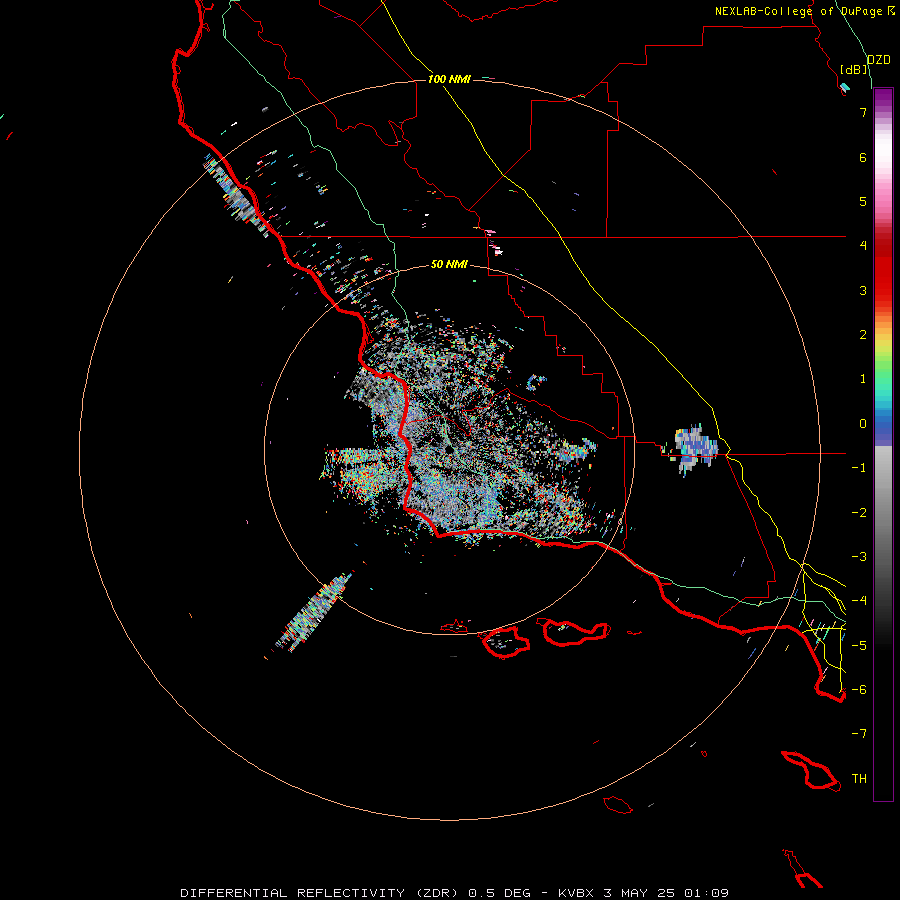This screenshot has width=900, height=900.
Task: Click the [dB] unit label
Action: 854,69
